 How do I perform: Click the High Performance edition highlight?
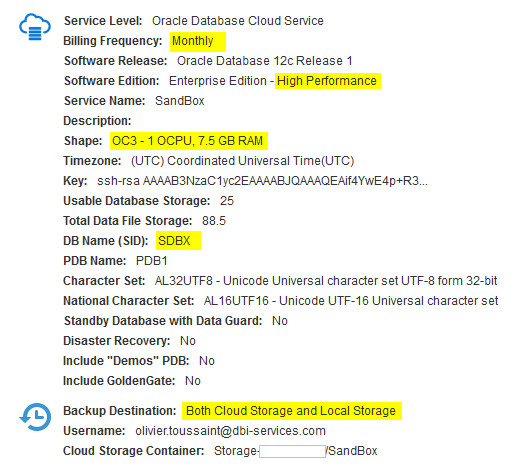coord(327,81)
